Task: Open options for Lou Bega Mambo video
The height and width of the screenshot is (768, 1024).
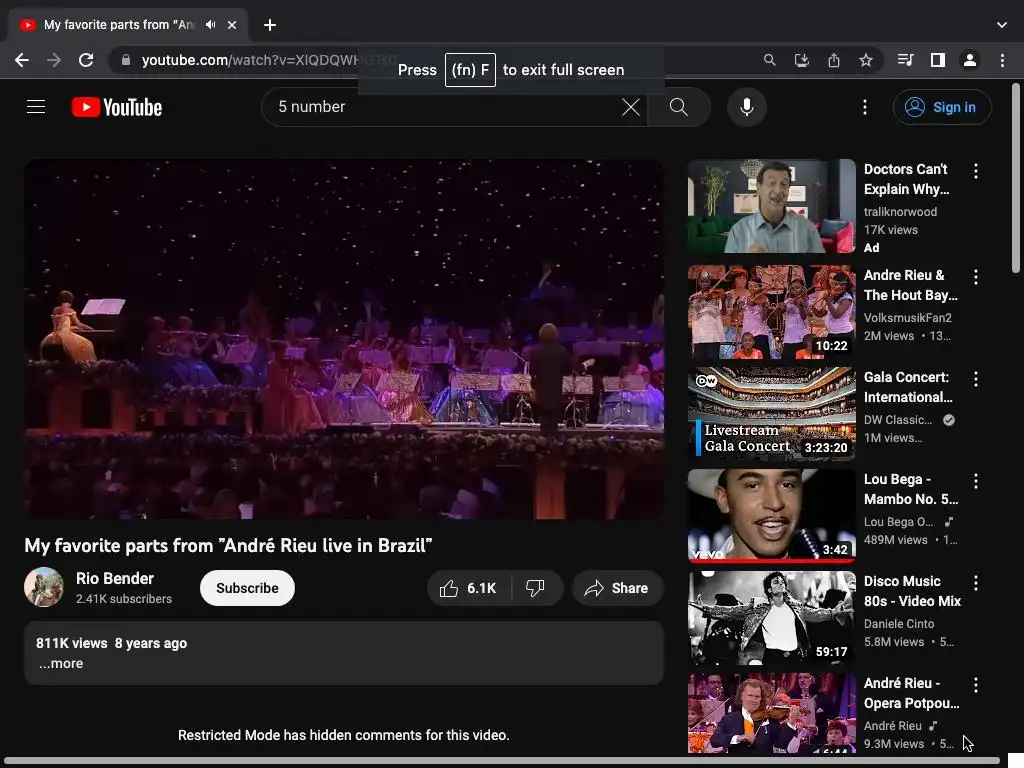Action: coord(976,481)
